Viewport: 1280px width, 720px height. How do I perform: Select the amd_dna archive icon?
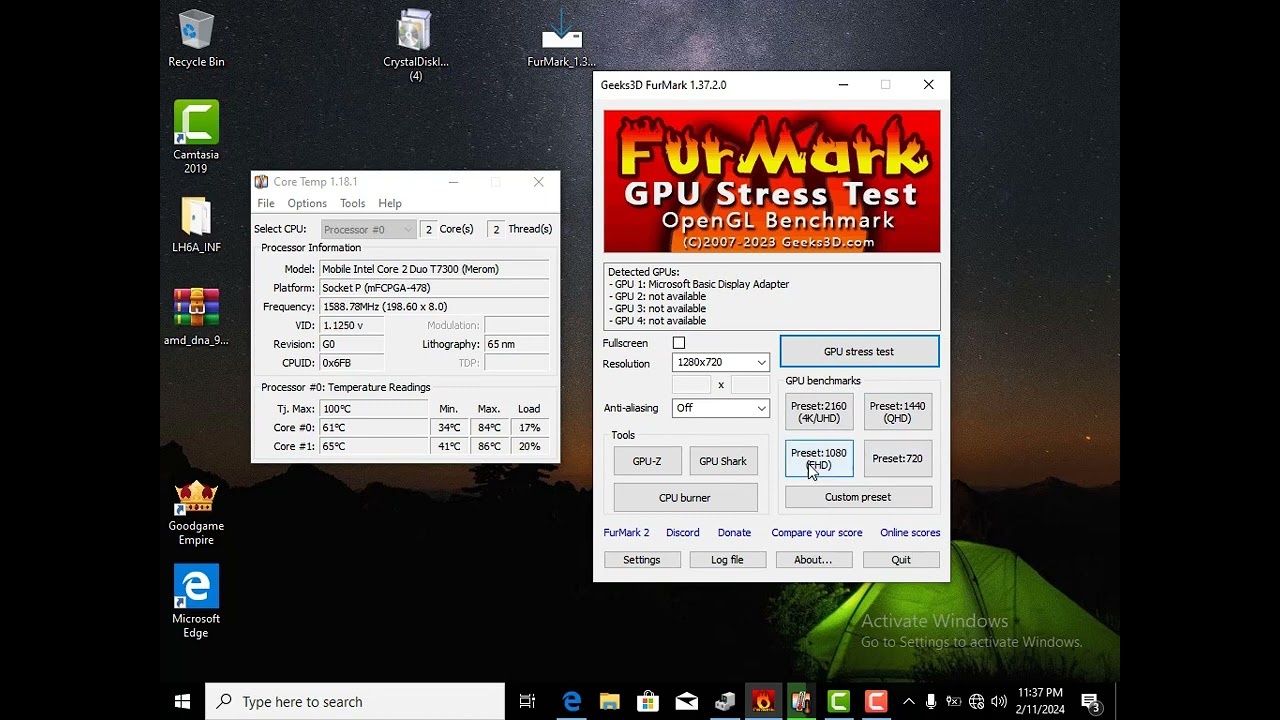click(196, 317)
